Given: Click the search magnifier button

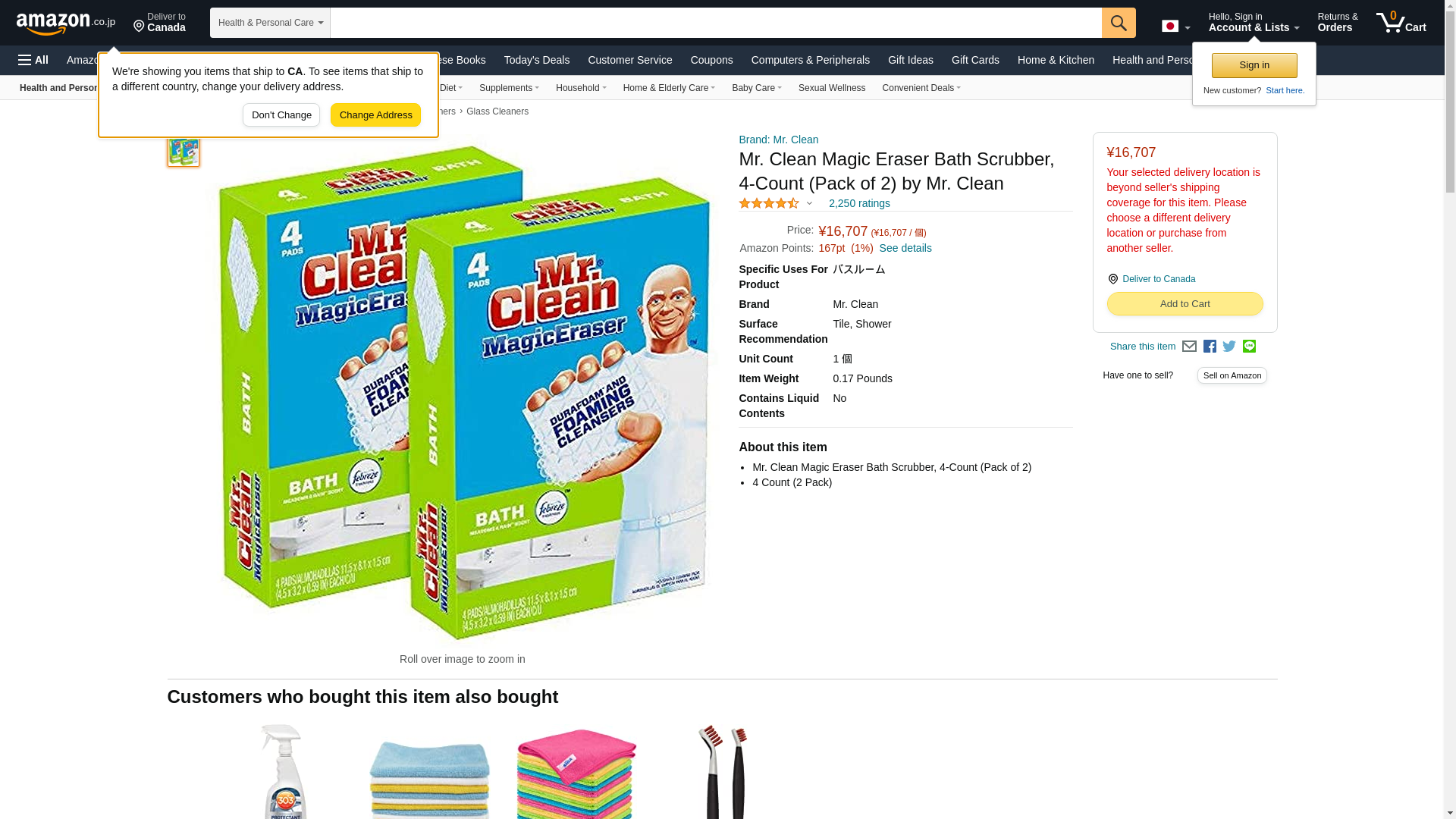Looking at the screenshot, I should point(1119,23).
